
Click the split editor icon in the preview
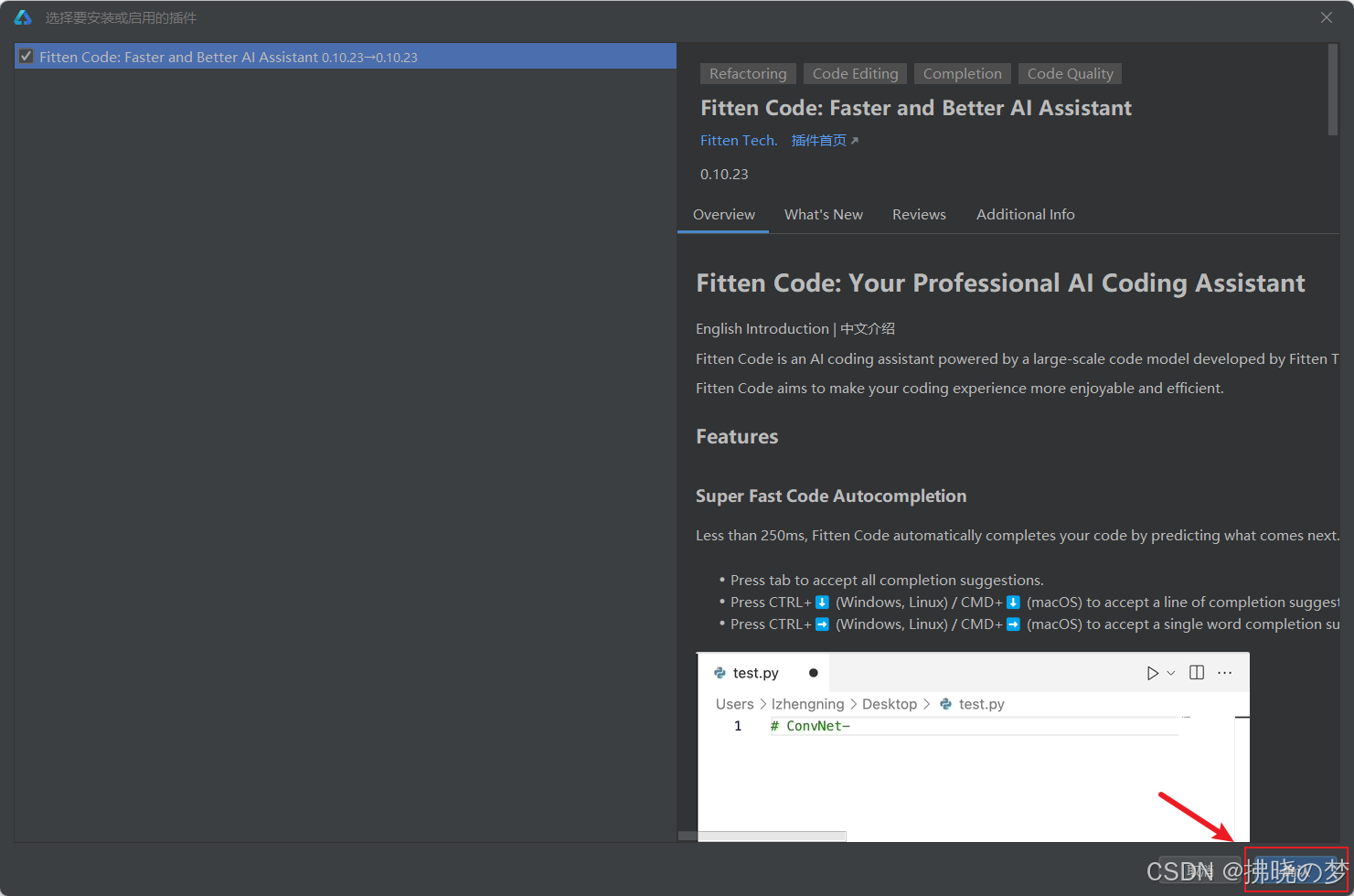[x=1197, y=672]
